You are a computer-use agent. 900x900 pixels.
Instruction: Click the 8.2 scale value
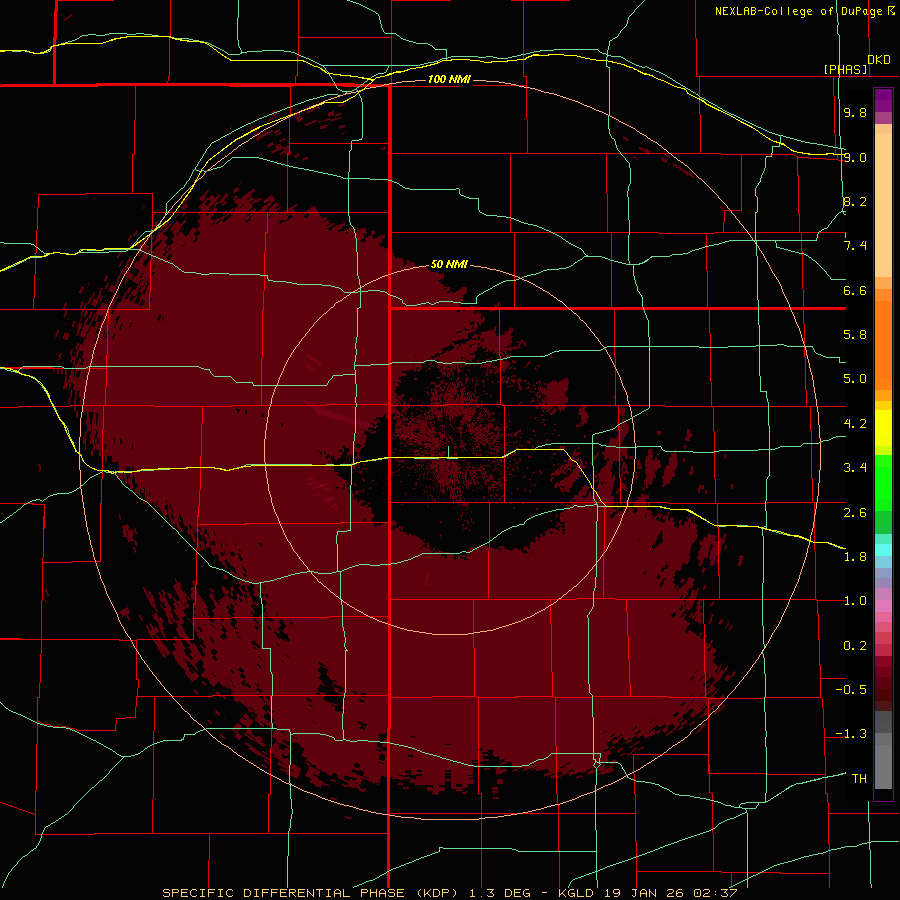pos(855,201)
